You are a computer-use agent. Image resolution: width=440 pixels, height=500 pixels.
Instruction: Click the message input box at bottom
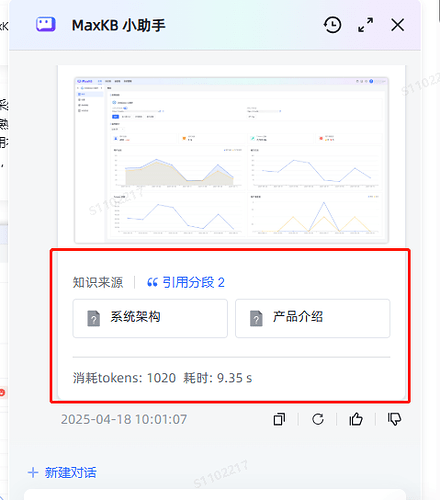(x=215, y=494)
